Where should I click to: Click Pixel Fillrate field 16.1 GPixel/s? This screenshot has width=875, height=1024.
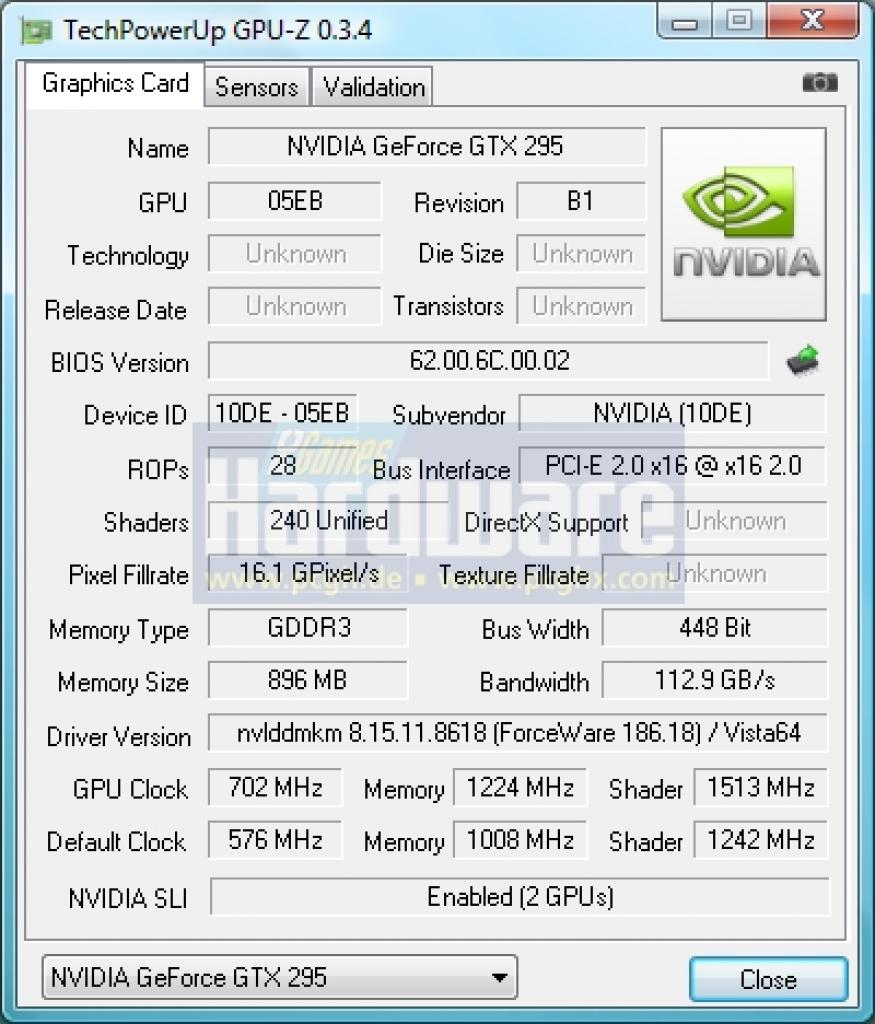click(x=308, y=573)
